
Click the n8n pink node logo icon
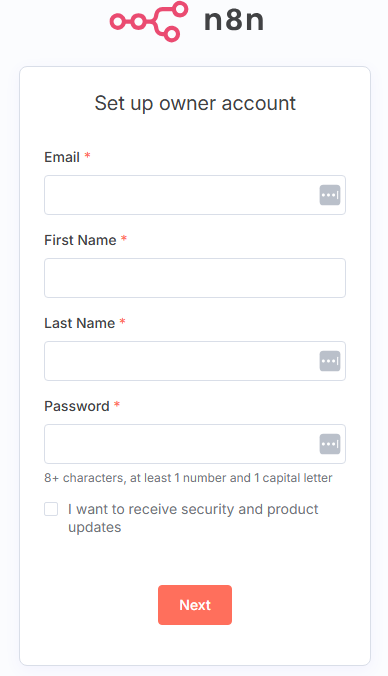point(149,22)
